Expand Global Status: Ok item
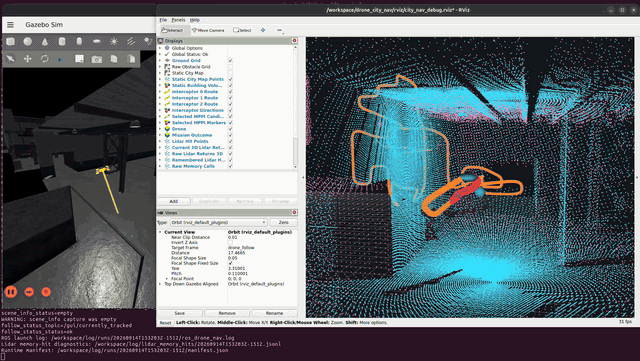Screen dimensions: 640x361 pyautogui.click(x=160, y=54)
